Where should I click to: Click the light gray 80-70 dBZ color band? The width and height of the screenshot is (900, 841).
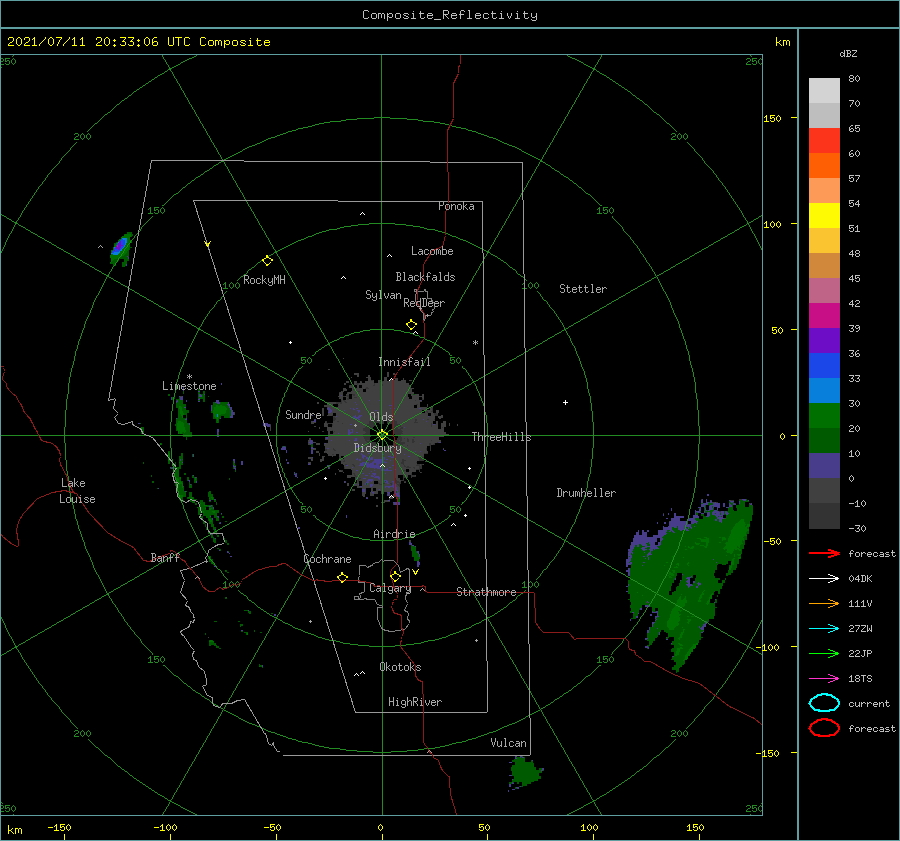(824, 91)
